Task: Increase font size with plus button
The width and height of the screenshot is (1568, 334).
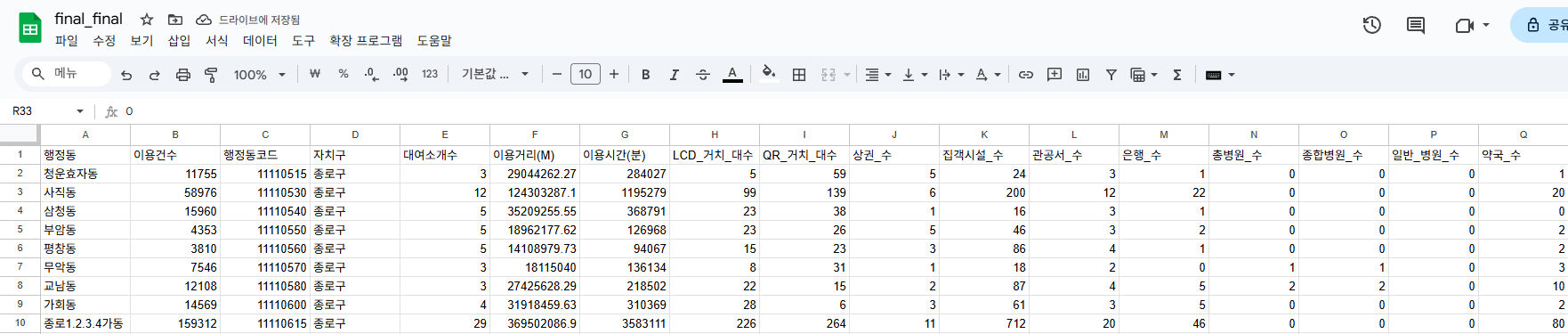Action: tap(614, 75)
